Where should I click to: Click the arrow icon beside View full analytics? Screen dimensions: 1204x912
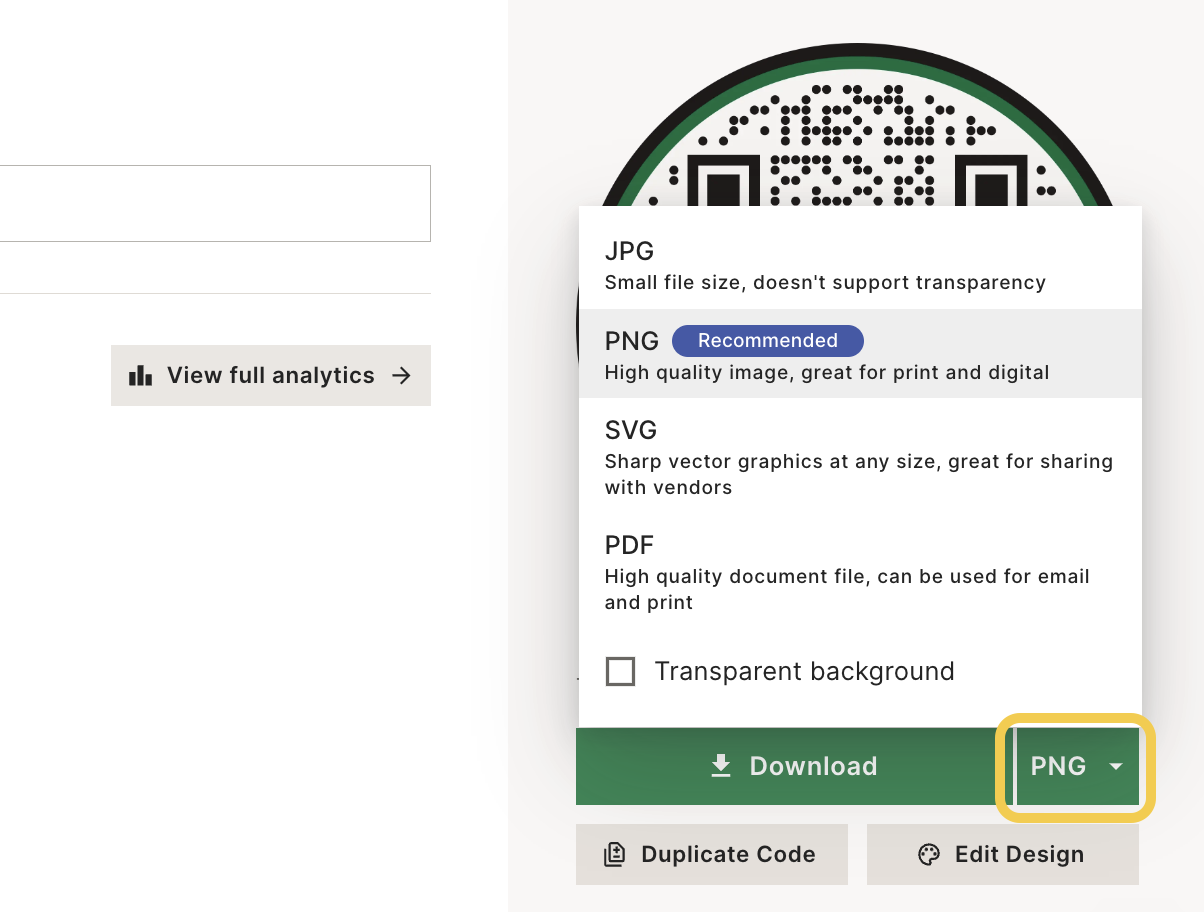click(401, 376)
